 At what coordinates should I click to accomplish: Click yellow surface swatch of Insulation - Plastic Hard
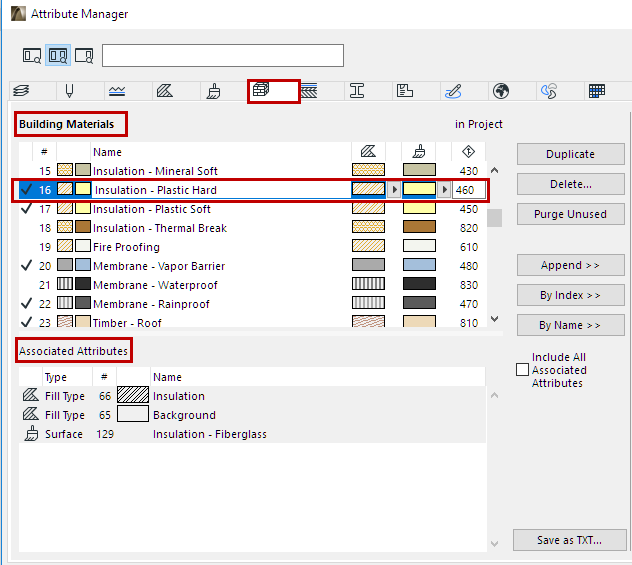[x=419, y=189]
